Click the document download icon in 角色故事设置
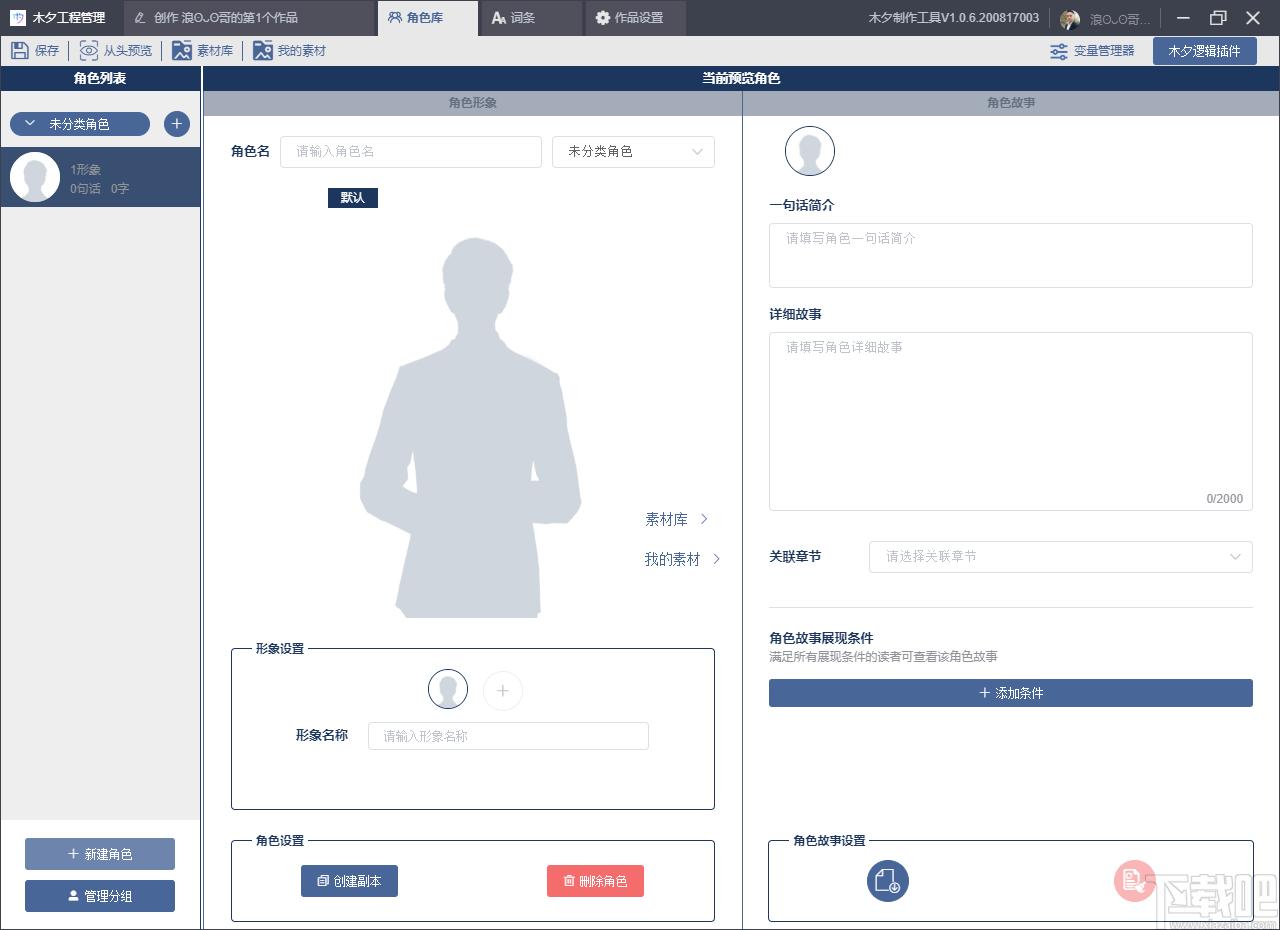 click(x=887, y=881)
